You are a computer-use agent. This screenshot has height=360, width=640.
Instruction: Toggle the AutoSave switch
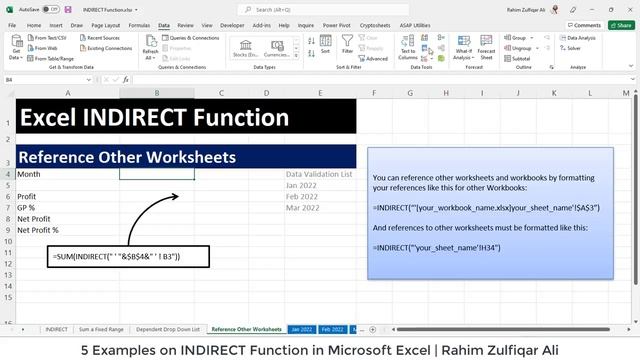51,9
